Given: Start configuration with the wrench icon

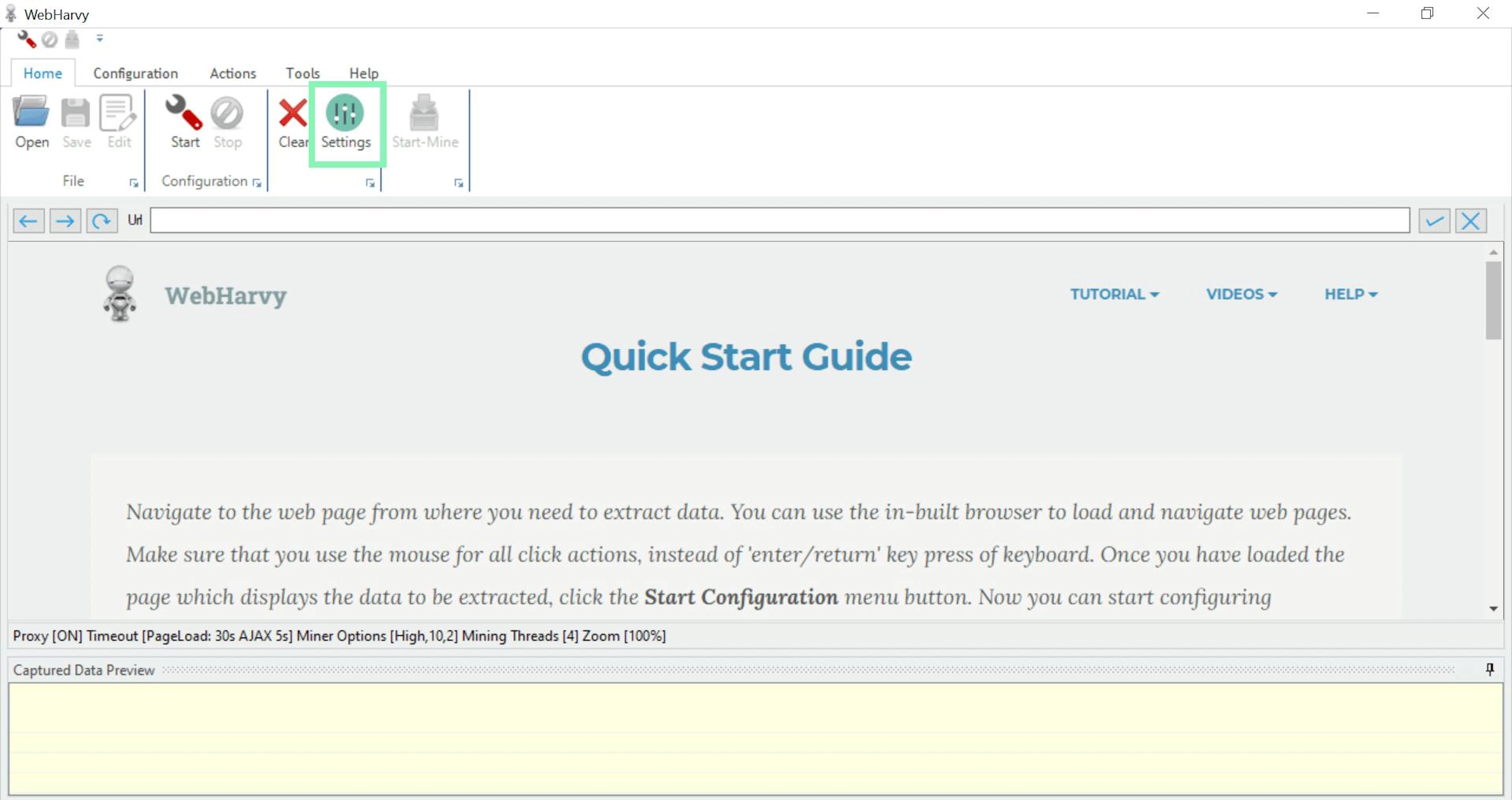Looking at the screenshot, I should [184, 112].
